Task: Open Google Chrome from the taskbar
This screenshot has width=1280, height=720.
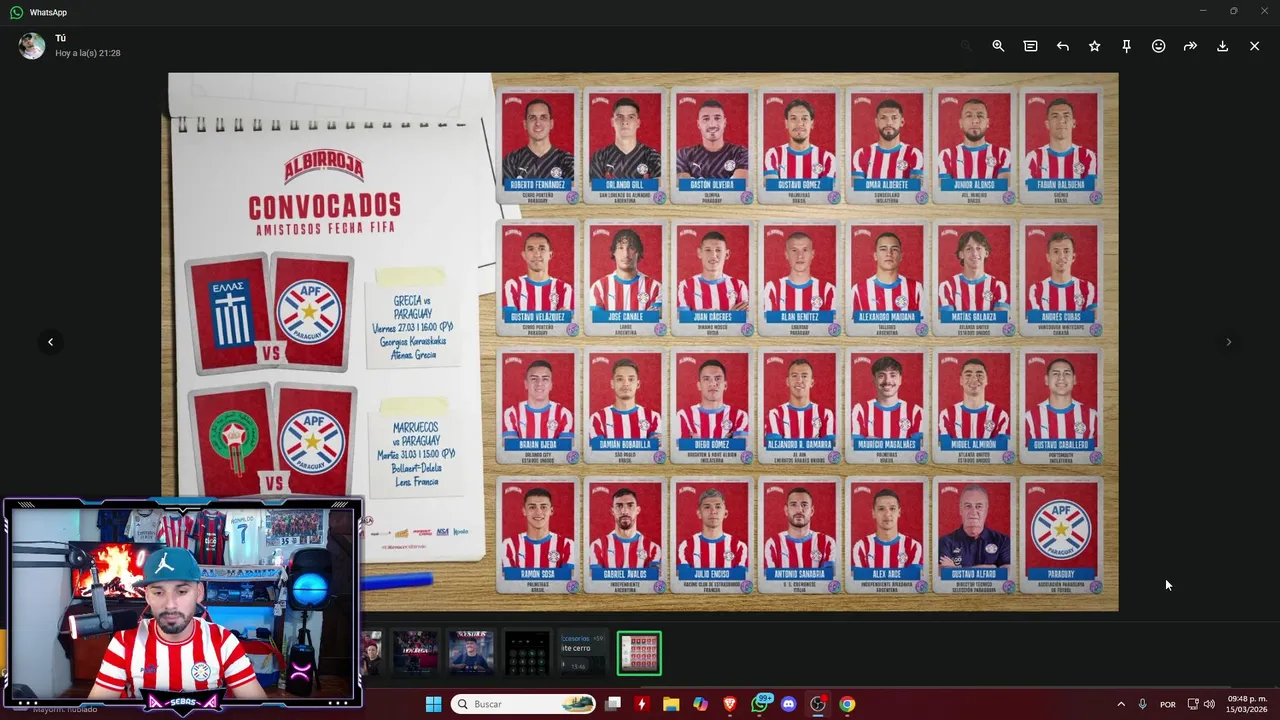Action: 847,704
